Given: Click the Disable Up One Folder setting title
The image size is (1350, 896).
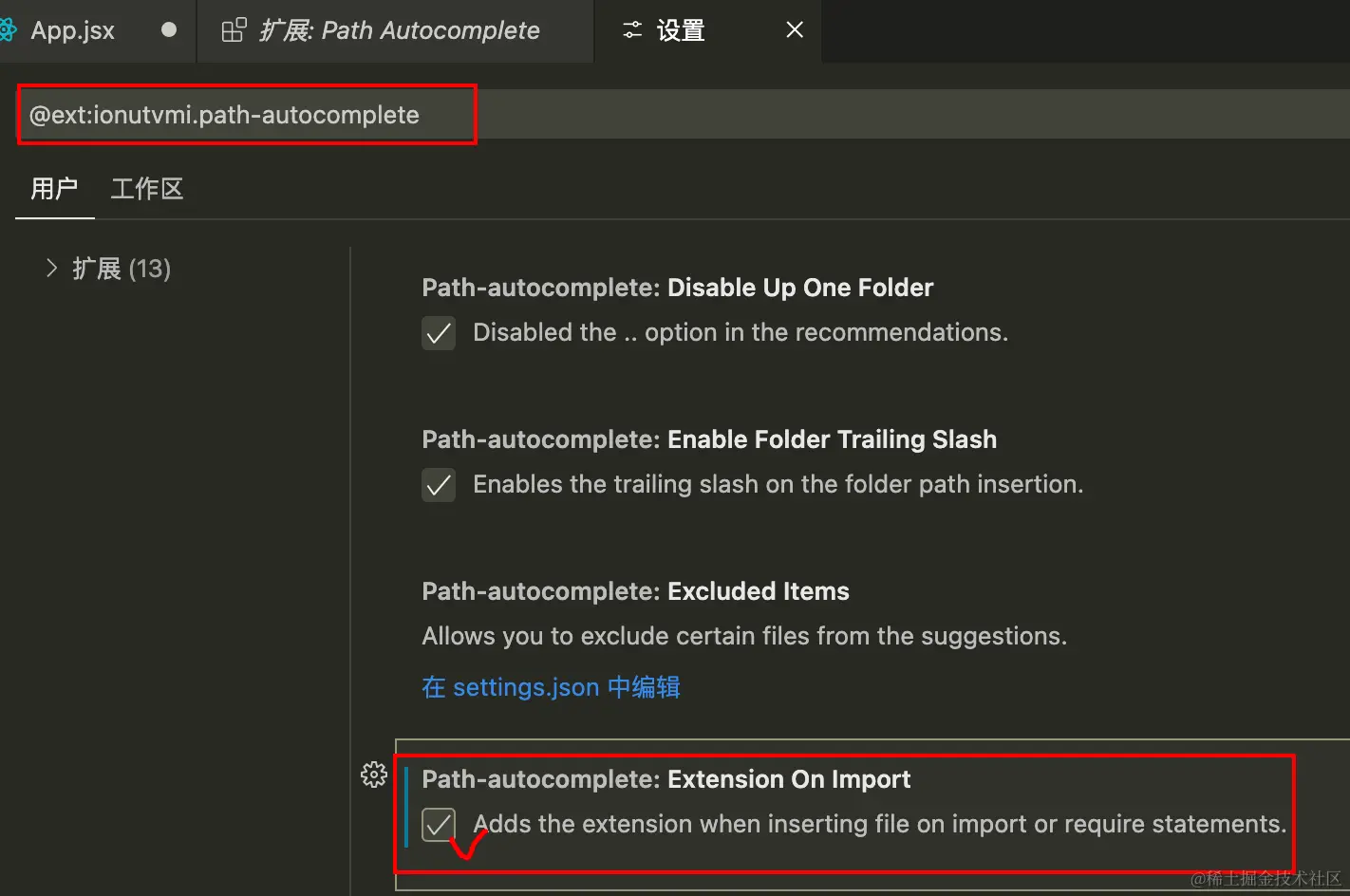Looking at the screenshot, I should 677,288.
